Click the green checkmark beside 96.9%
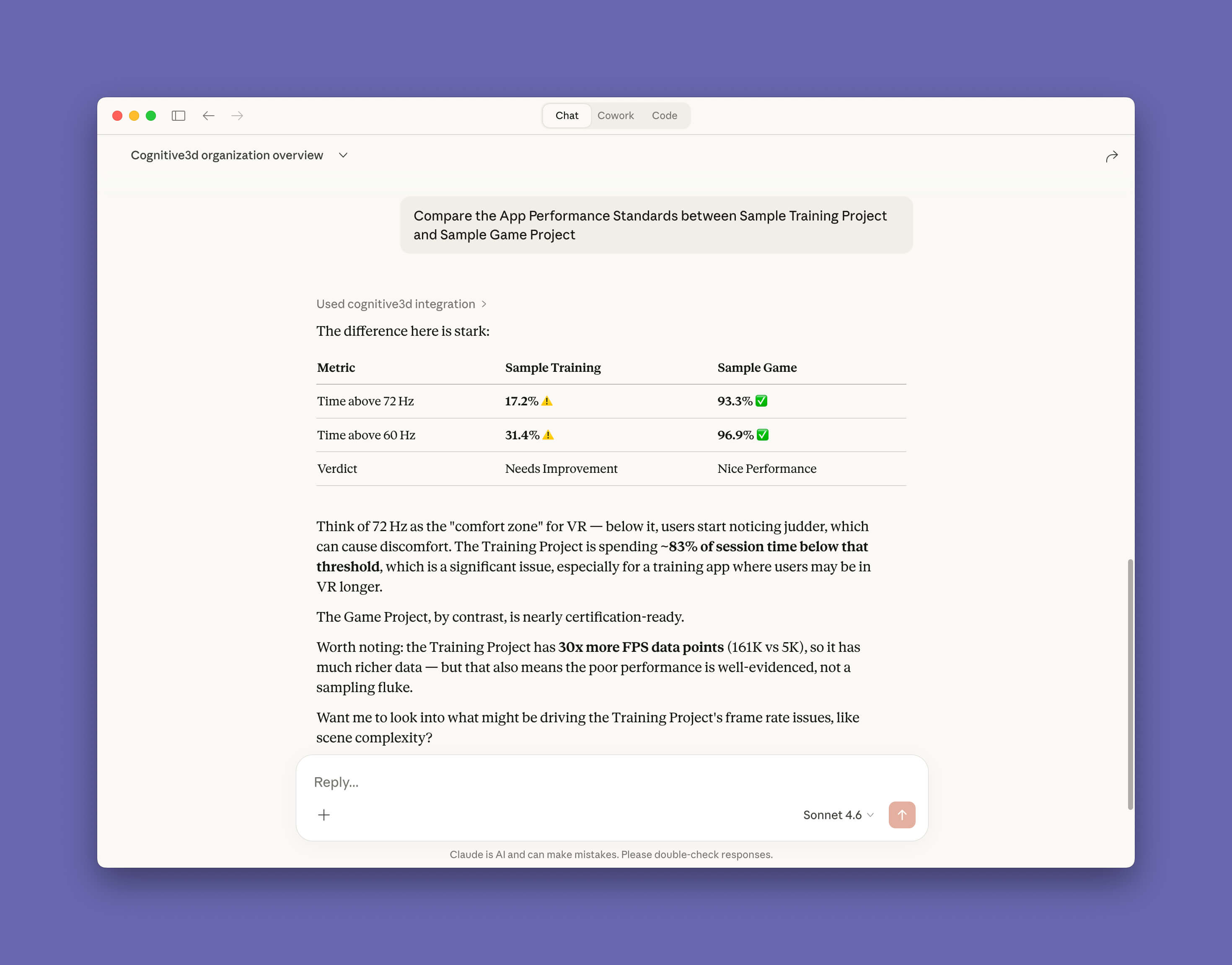 762,435
